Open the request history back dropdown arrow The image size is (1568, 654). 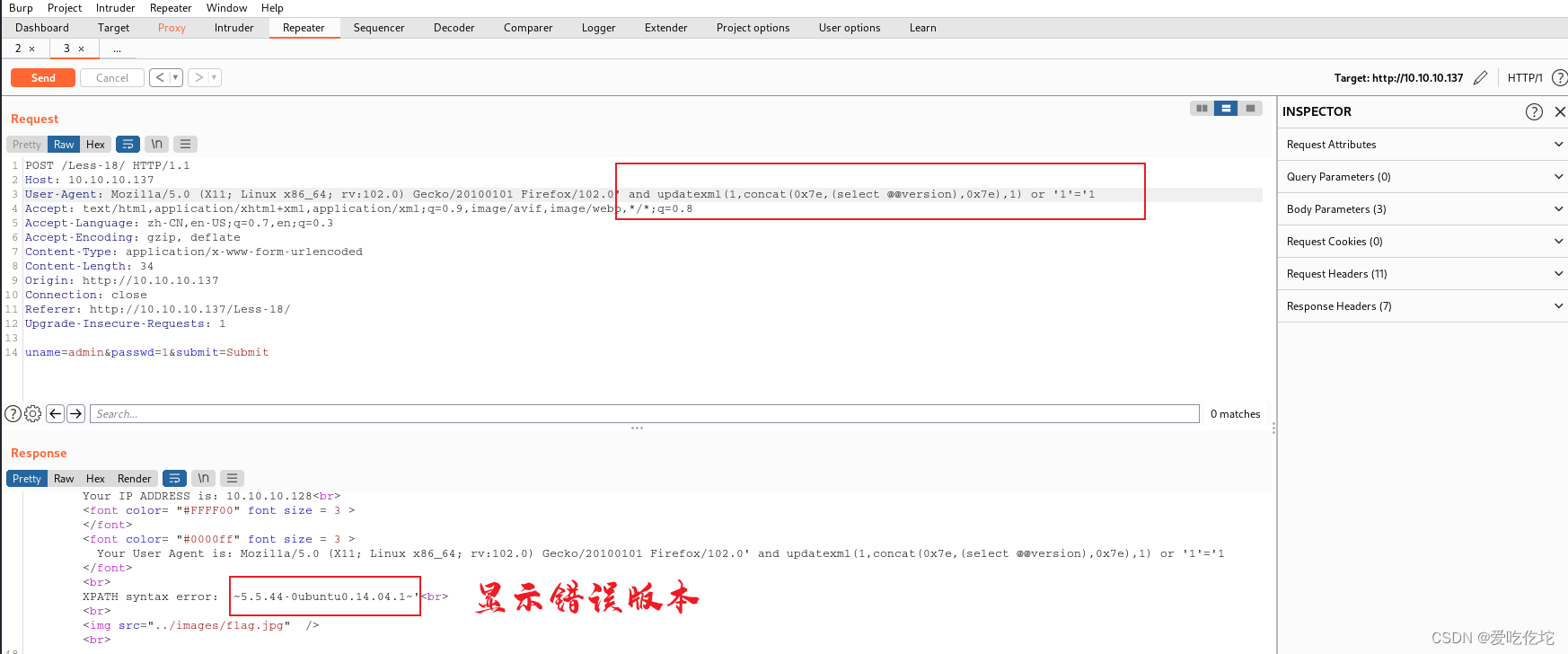(x=176, y=78)
